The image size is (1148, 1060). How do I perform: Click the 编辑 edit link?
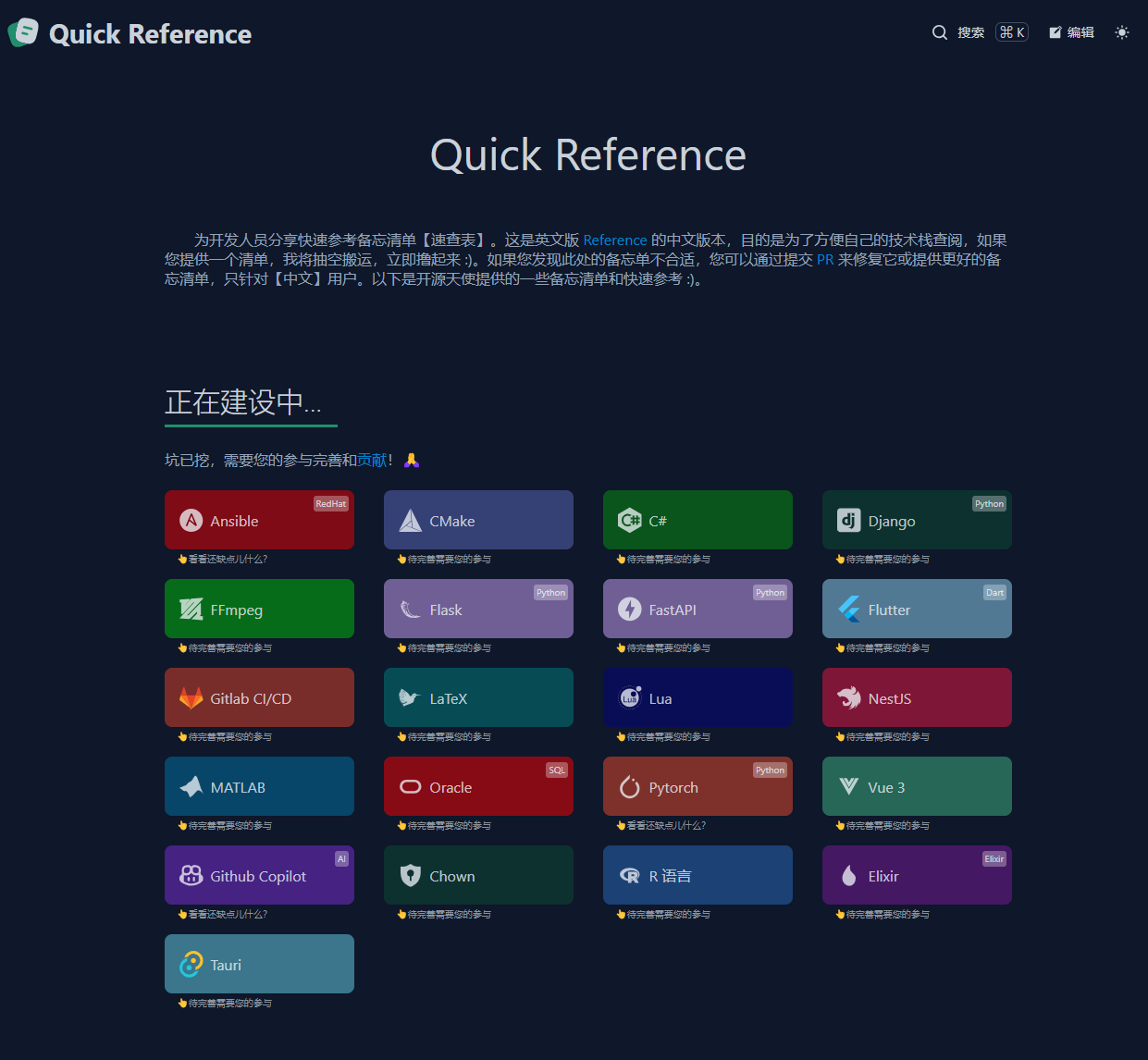[x=1071, y=32]
